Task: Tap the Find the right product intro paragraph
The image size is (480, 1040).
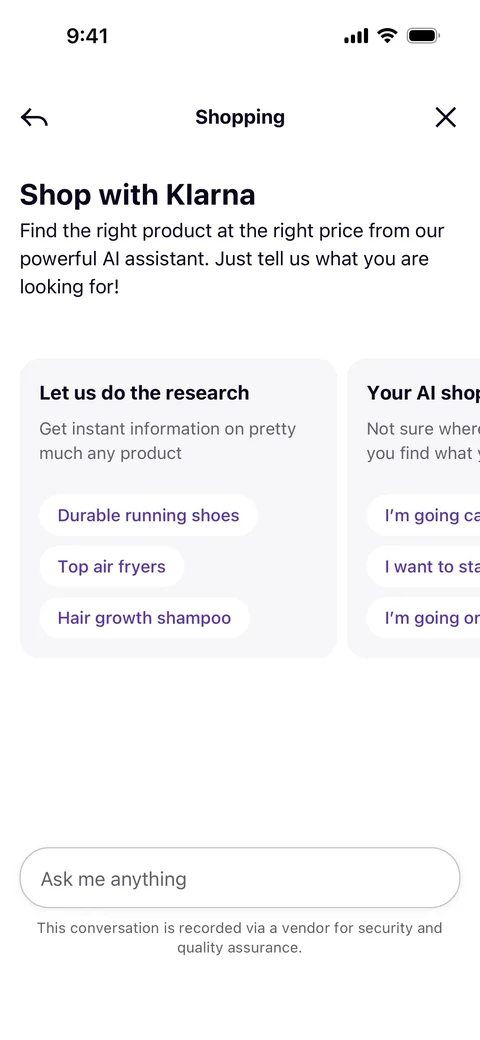Action: (232, 259)
